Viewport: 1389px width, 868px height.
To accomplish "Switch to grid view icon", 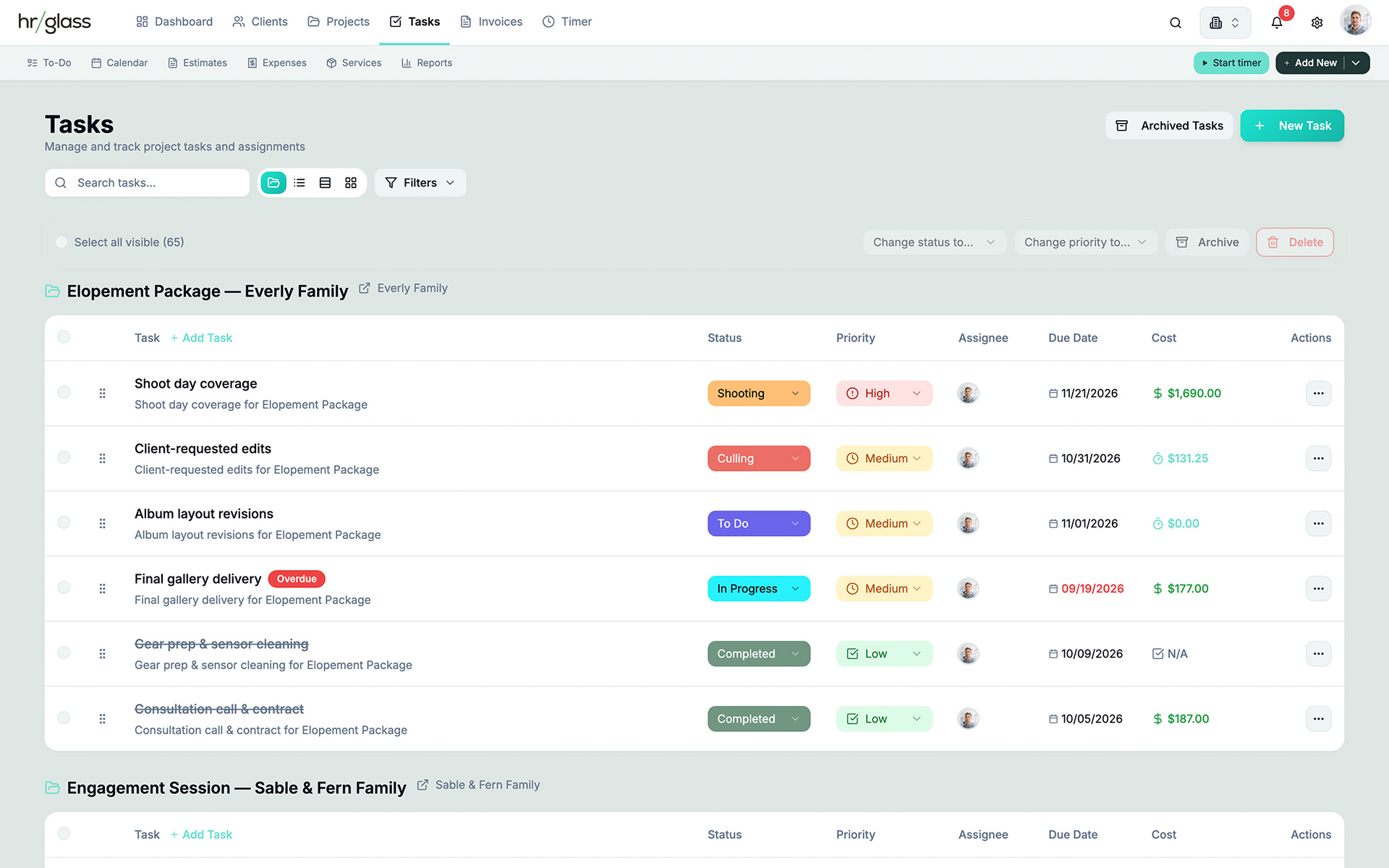I will (351, 183).
